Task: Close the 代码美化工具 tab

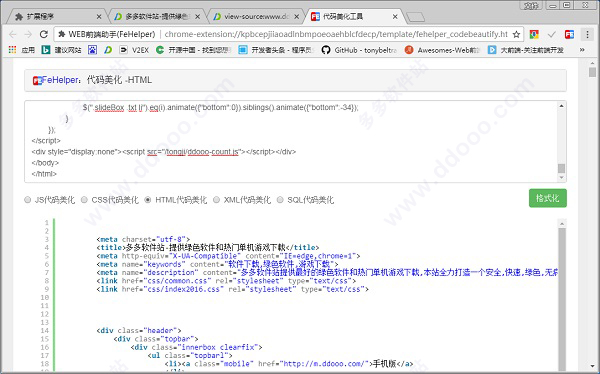Action: coord(395,17)
